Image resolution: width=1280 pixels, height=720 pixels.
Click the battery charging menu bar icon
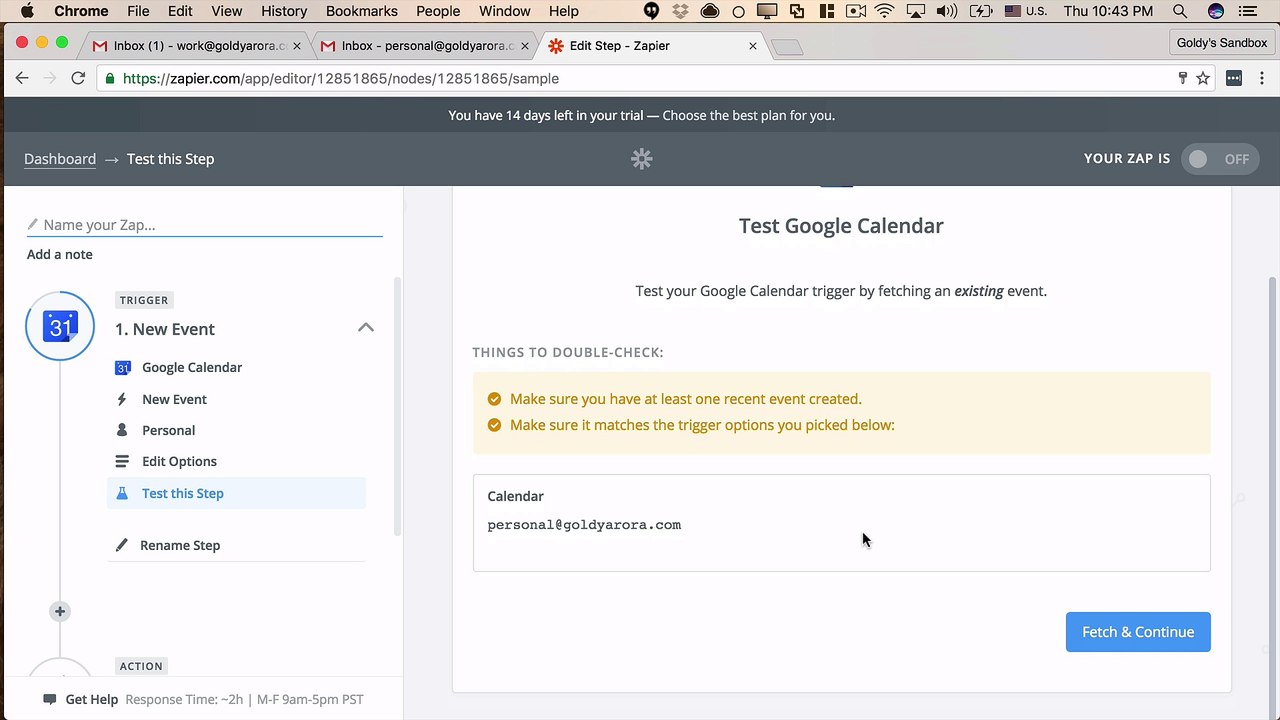click(981, 11)
